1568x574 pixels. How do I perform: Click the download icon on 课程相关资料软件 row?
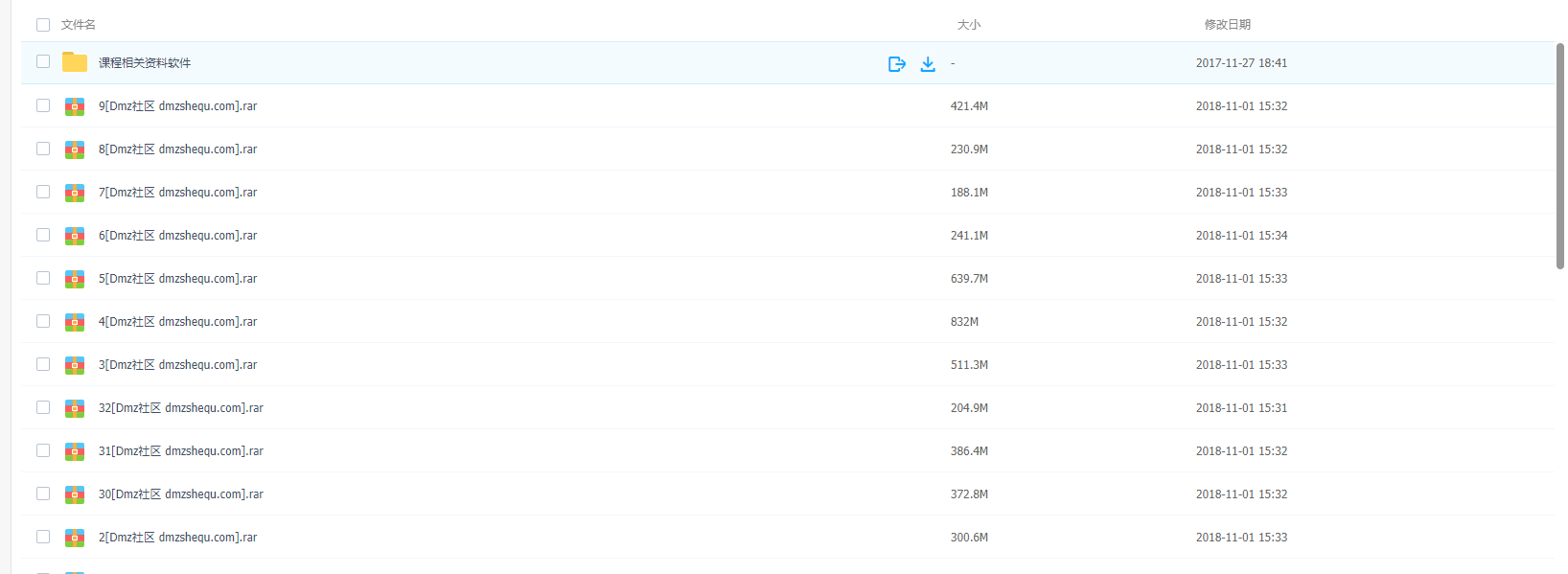point(928,64)
